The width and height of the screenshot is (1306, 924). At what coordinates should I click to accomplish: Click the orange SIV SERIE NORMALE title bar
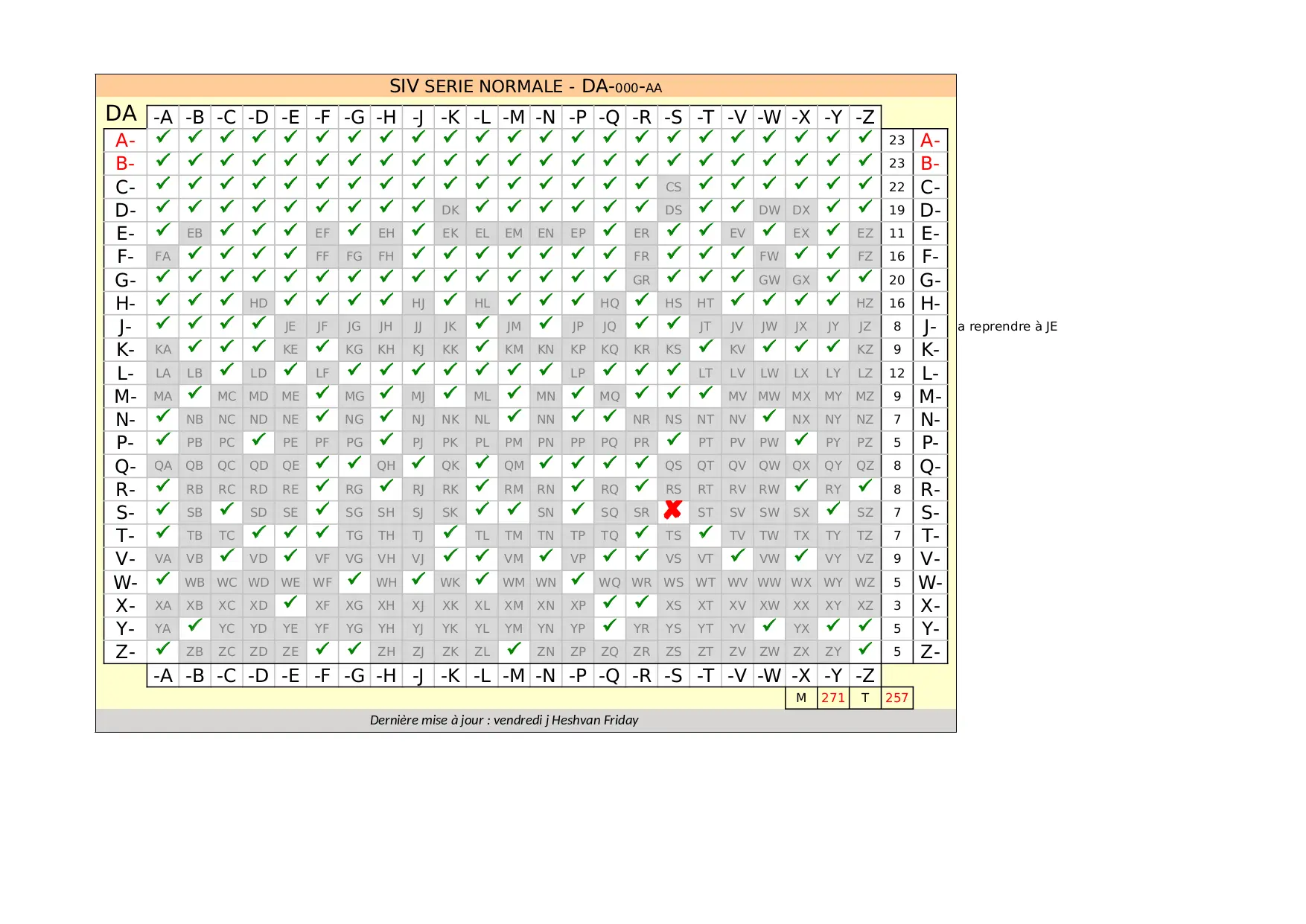(526, 86)
